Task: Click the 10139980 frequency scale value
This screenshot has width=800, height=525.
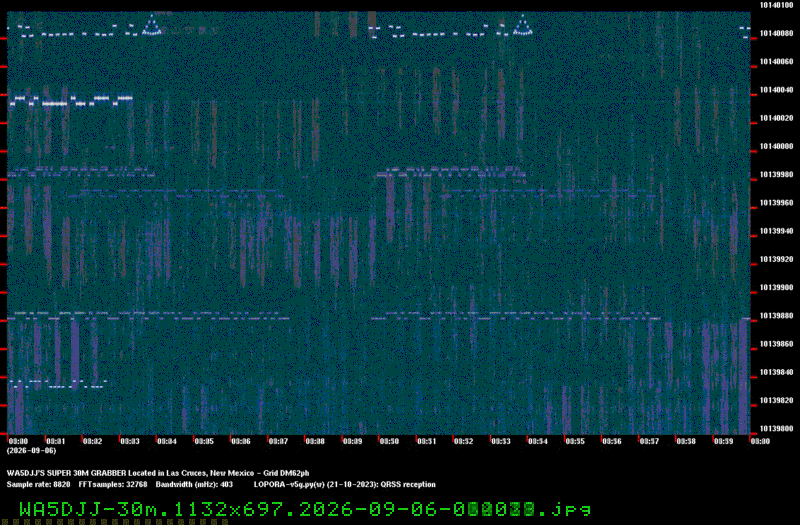Action: [777, 175]
